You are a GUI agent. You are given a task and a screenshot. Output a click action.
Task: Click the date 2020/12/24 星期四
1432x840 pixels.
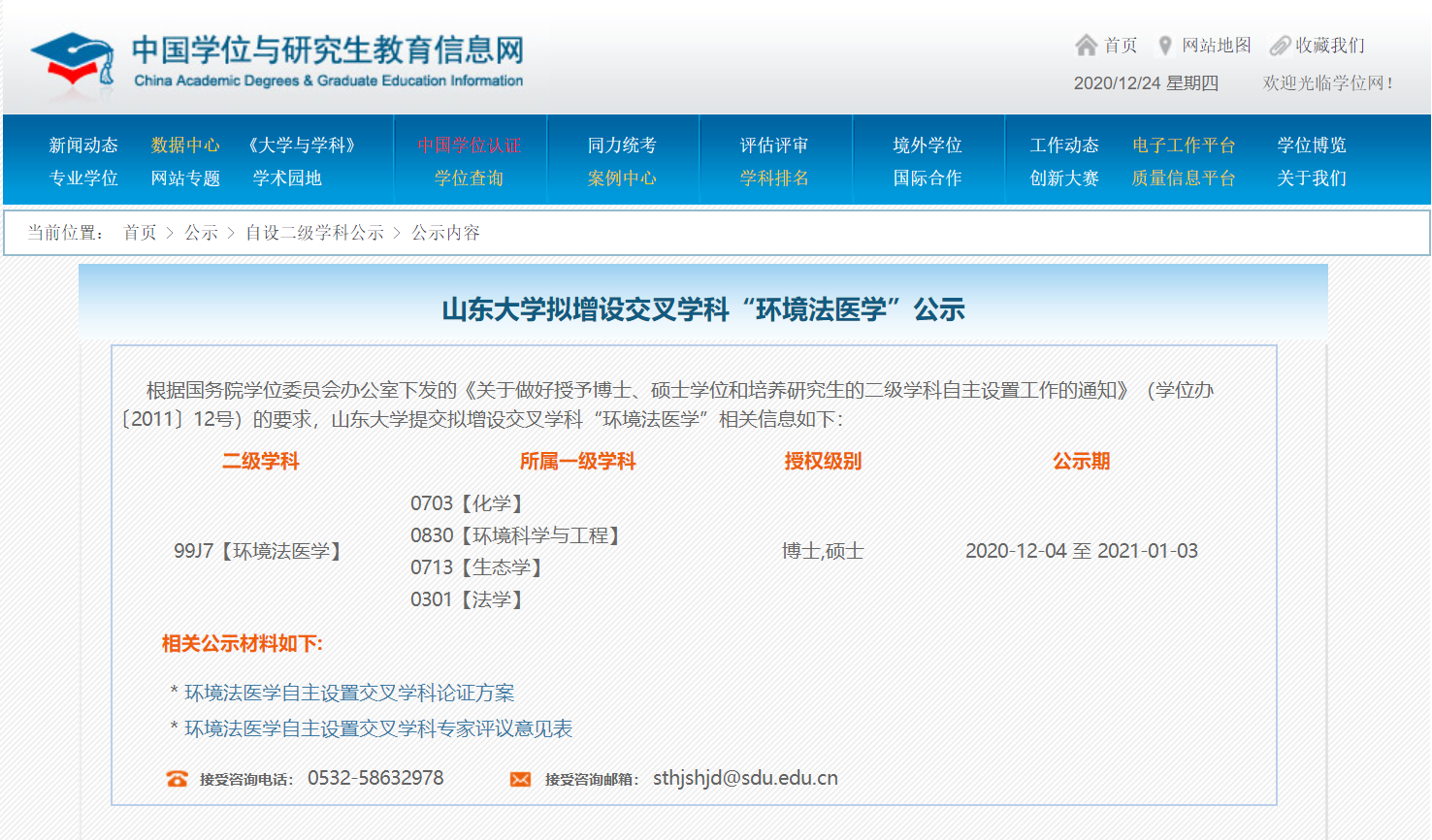pyautogui.click(x=1146, y=83)
